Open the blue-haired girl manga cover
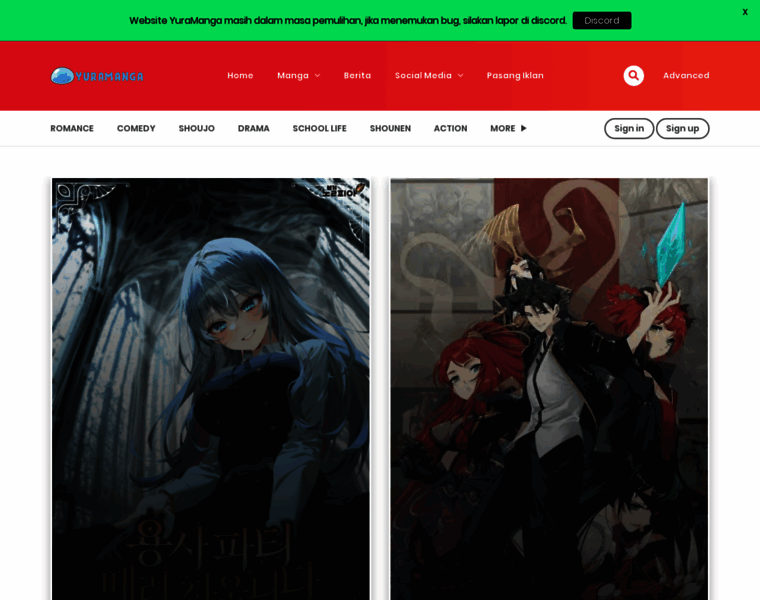The height and width of the screenshot is (600, 760). coord(211,389)
